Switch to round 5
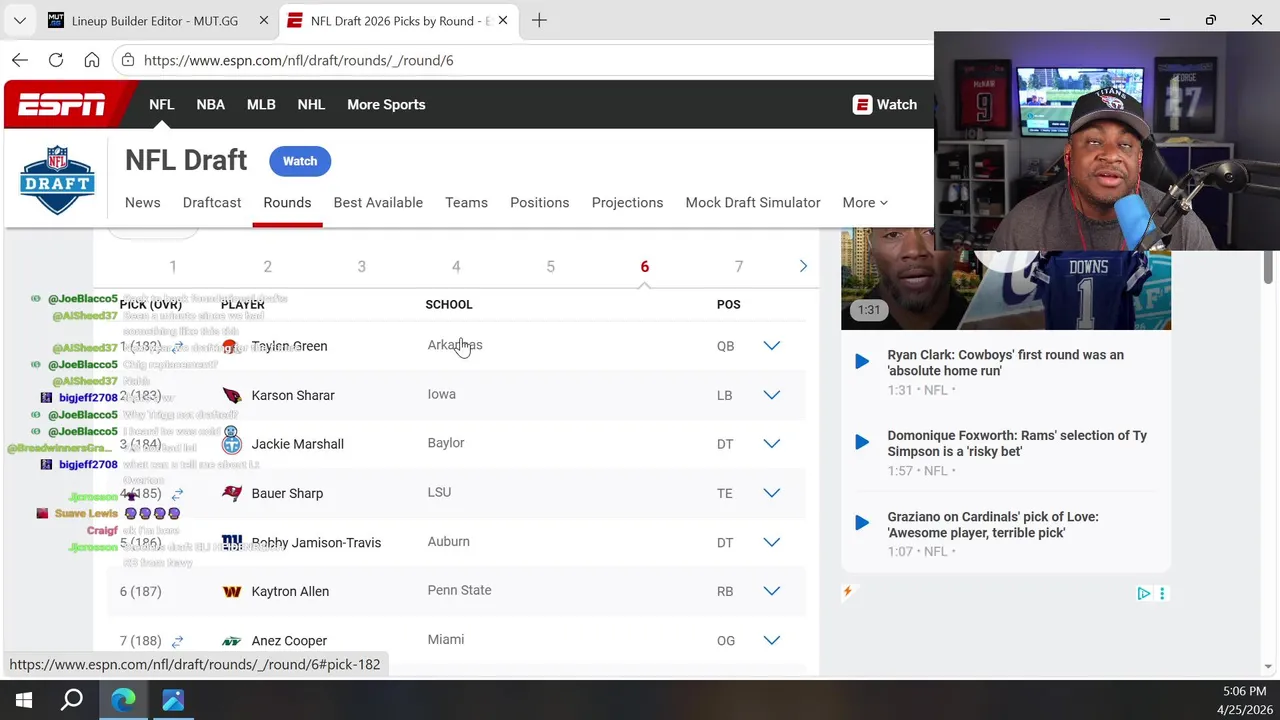The width and height of the screenshot is (1280, 720). (x=550, y=266)
